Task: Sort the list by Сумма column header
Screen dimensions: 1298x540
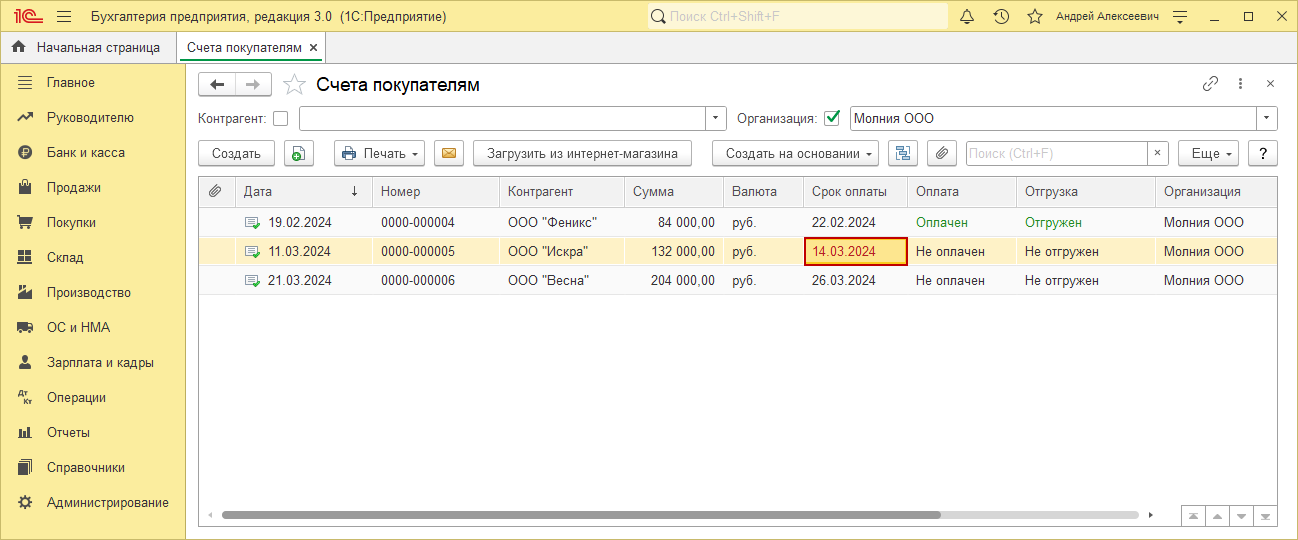Action: 654,191
